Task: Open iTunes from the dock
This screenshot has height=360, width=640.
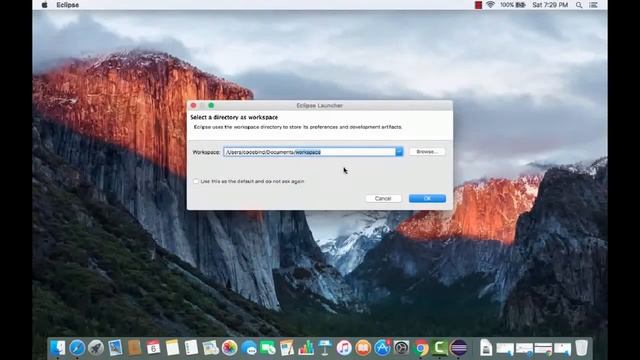Action: (344, 348)
